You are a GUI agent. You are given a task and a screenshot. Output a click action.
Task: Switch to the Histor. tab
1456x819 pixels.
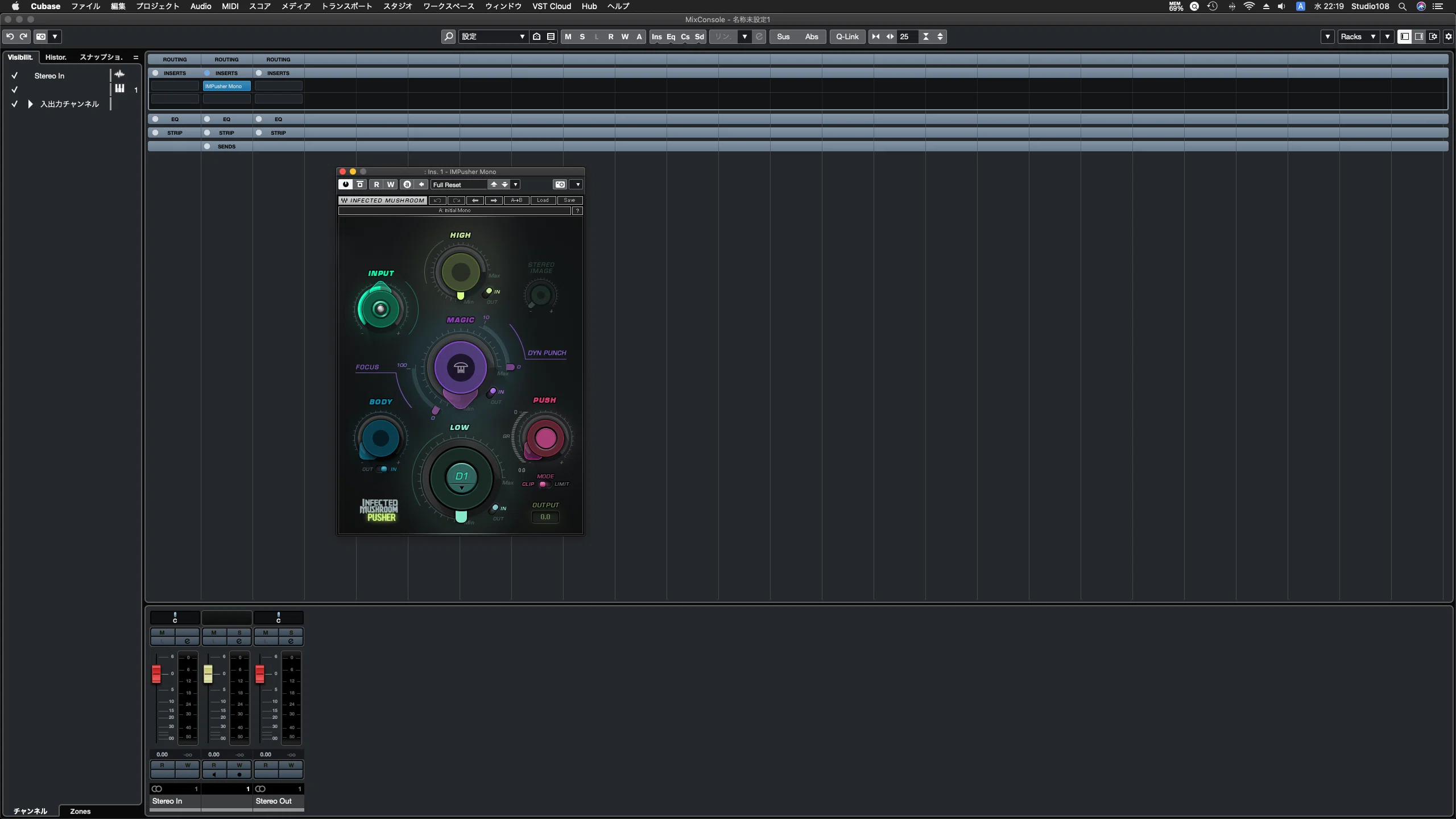coord(56,57)
